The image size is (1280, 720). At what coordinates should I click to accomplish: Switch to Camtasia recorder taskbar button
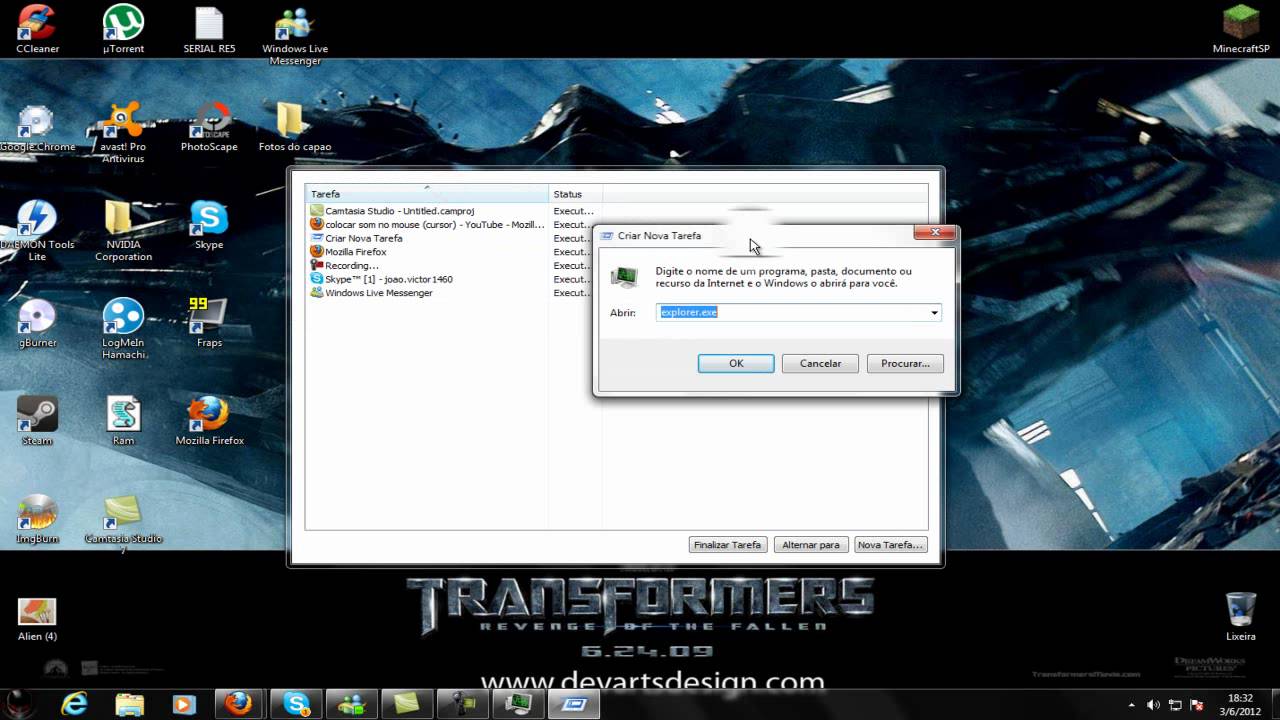463,704
